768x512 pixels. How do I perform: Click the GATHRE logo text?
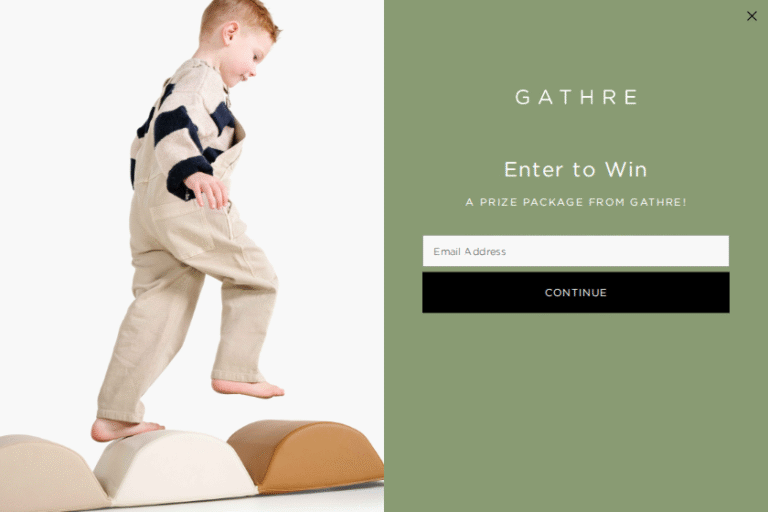coord(576,97)
